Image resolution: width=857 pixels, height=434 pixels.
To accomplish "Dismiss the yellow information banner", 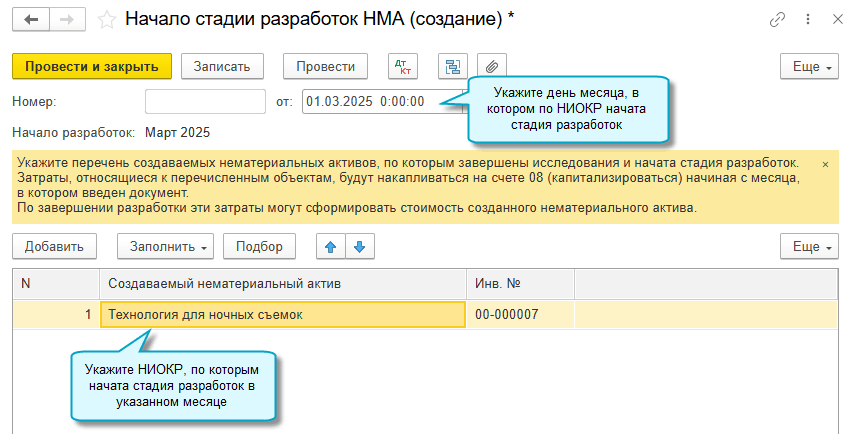I will point(825,163).
